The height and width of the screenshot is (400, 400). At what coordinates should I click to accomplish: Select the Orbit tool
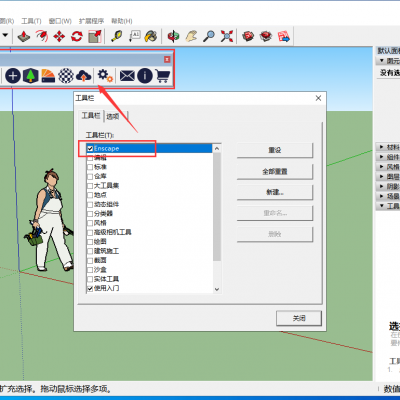pyautogui.click(x=173, y=36)
